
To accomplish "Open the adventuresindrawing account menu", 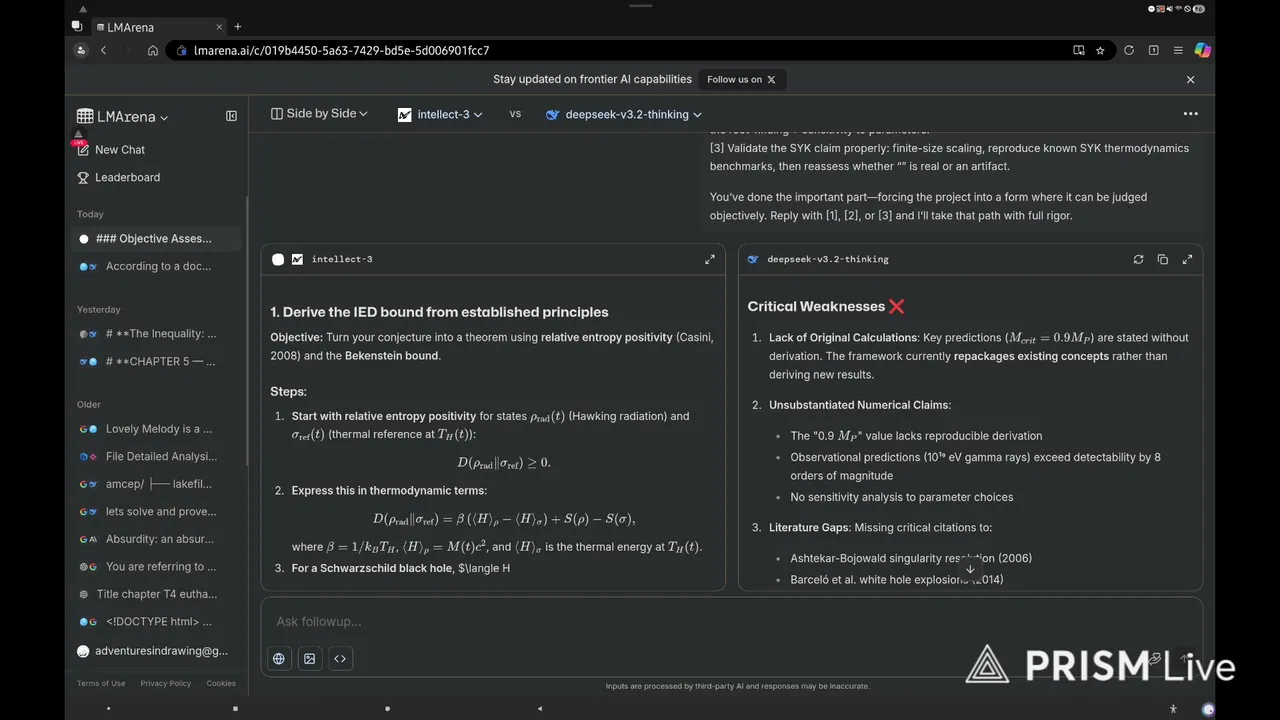I will click(x=153, y=651).
